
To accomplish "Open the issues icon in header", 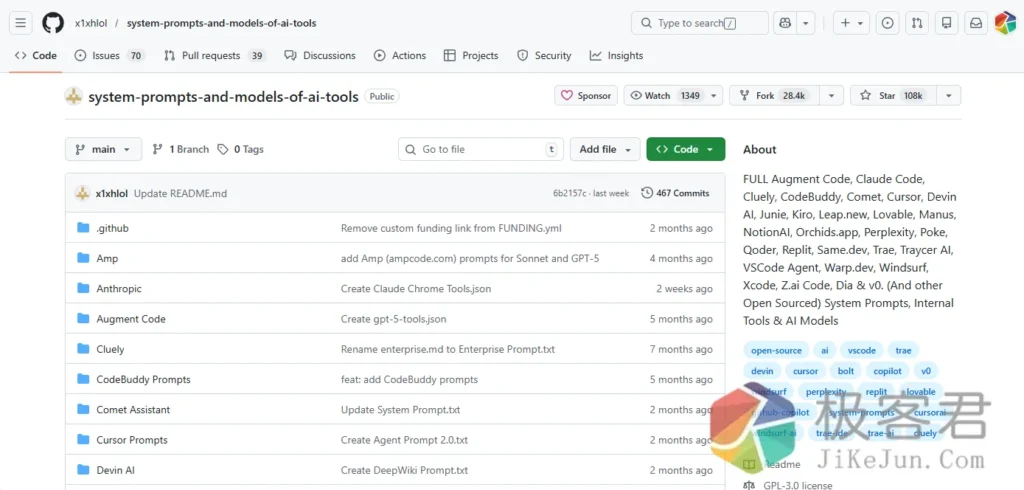I will click(x=887, y=23).
